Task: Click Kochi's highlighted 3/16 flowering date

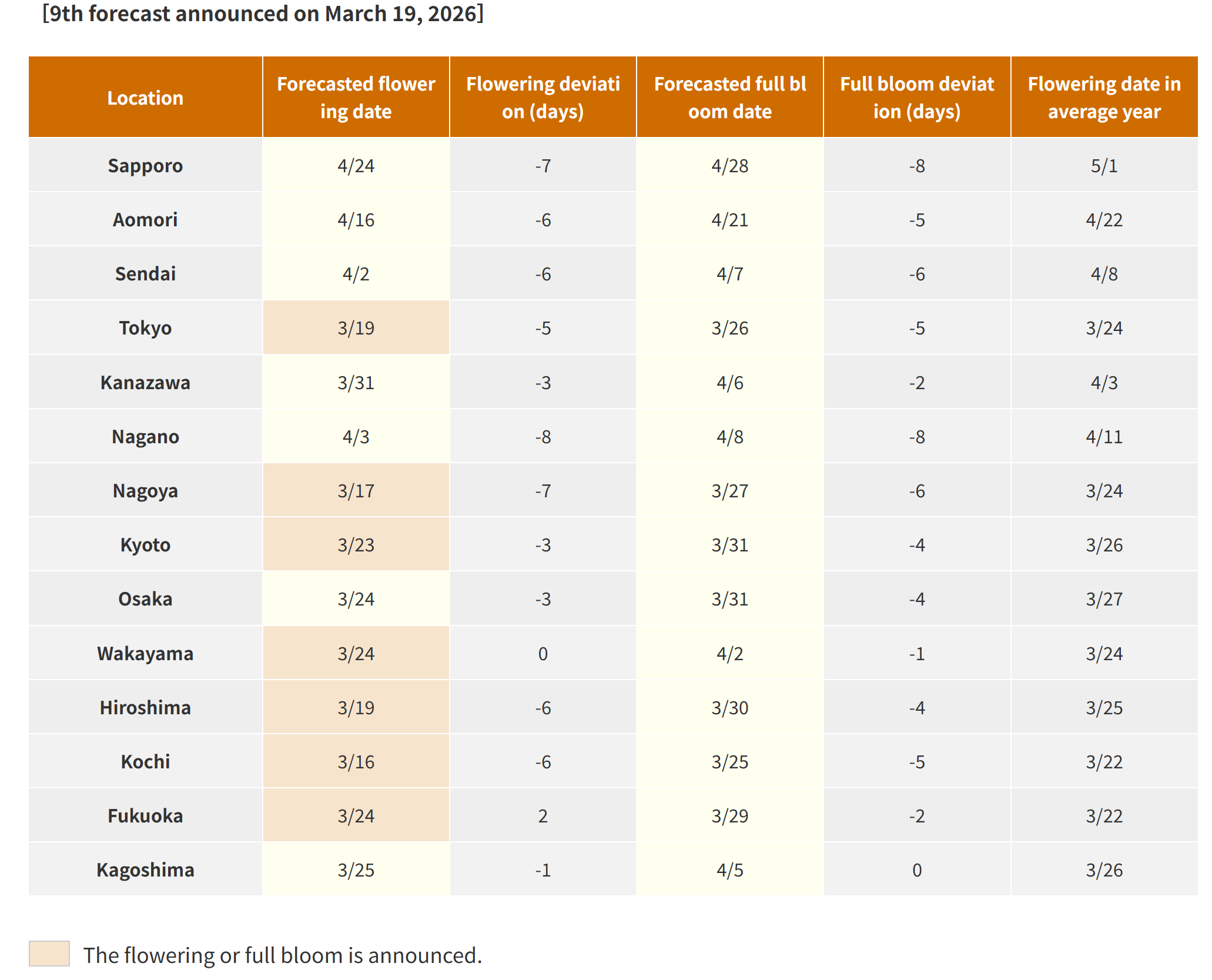Action: [356, 762]
